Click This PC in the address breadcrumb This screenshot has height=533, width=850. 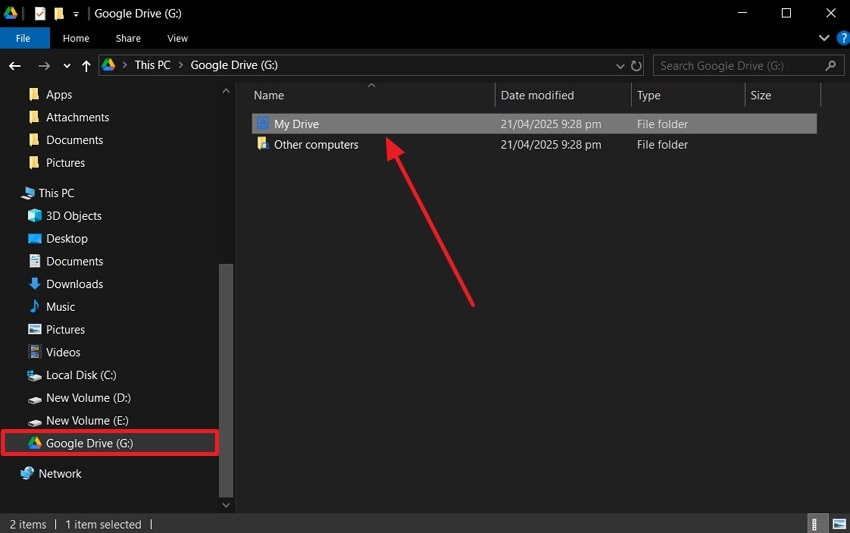(x=152, y=65)
